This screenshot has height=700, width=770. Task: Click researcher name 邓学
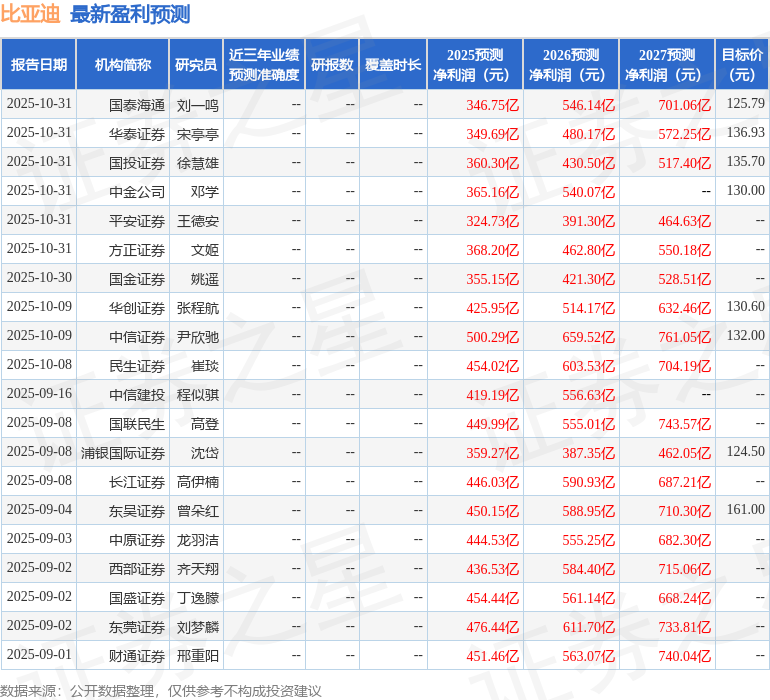pos(205,192)
